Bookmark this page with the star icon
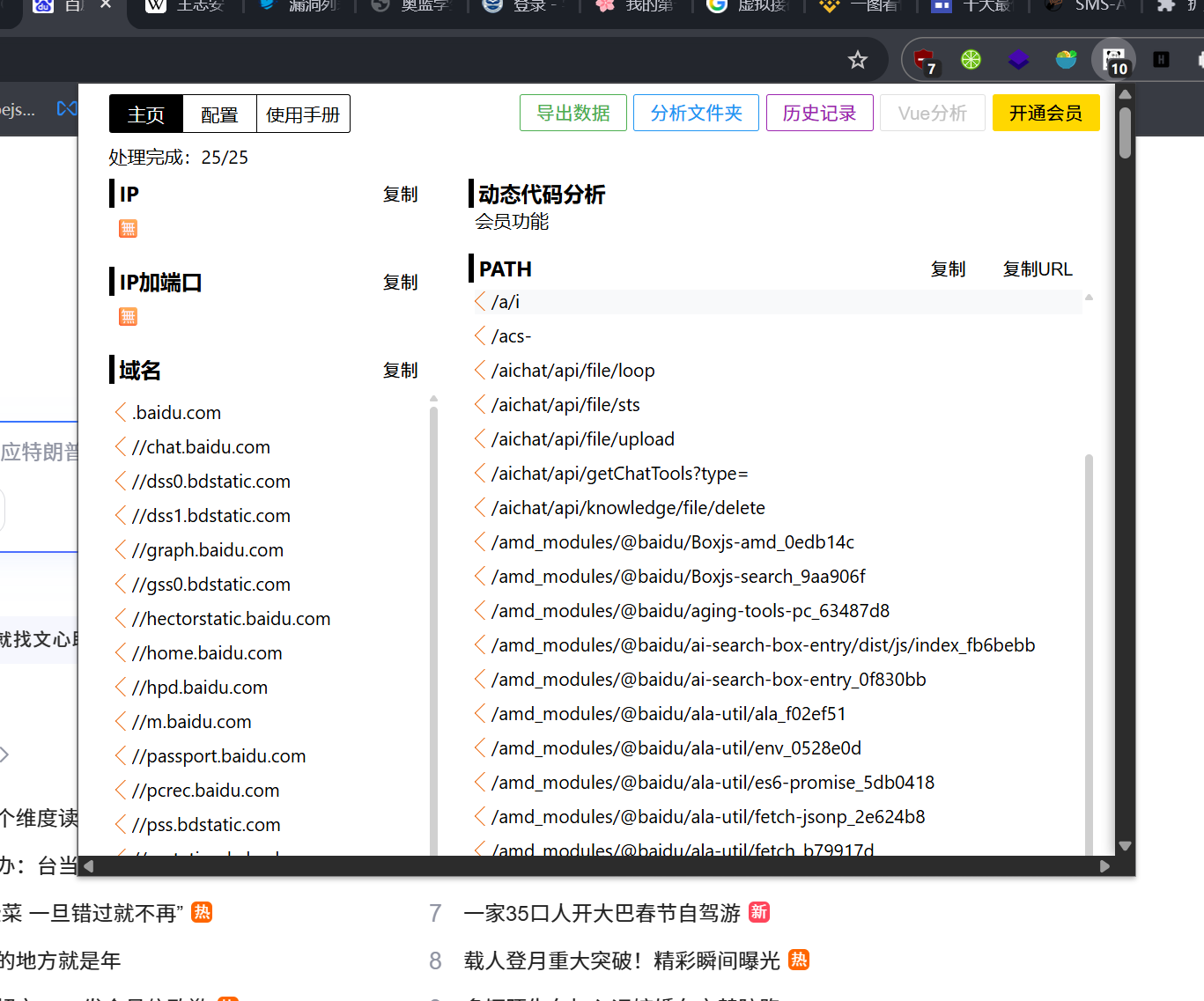The image size is (1204, 1001). [x=857, y=60]
